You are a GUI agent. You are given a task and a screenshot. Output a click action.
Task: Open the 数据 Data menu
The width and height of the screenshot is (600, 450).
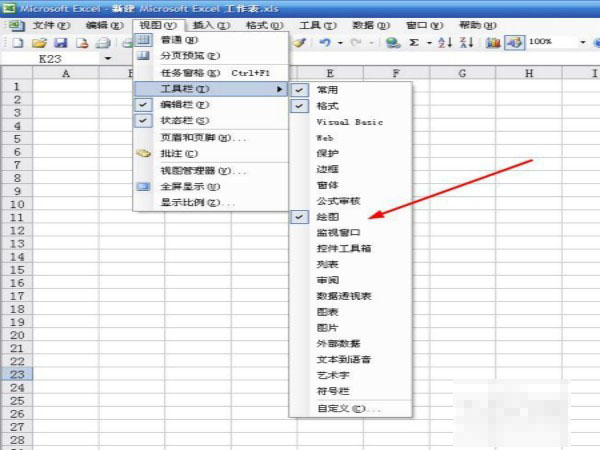pyautogui.click(x=371, y=26)
